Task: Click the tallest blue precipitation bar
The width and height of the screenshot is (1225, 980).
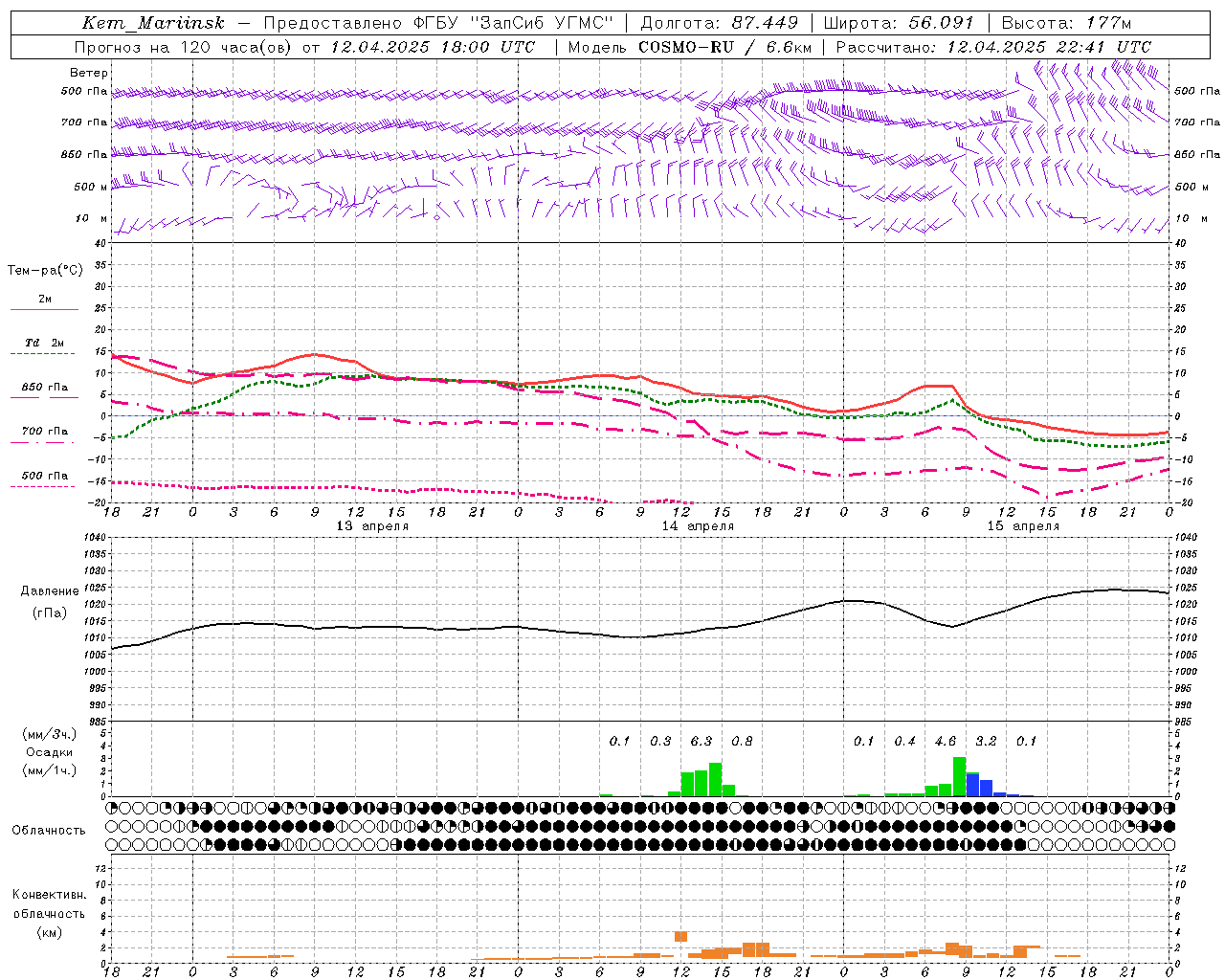Action: (x=972, y=785)
